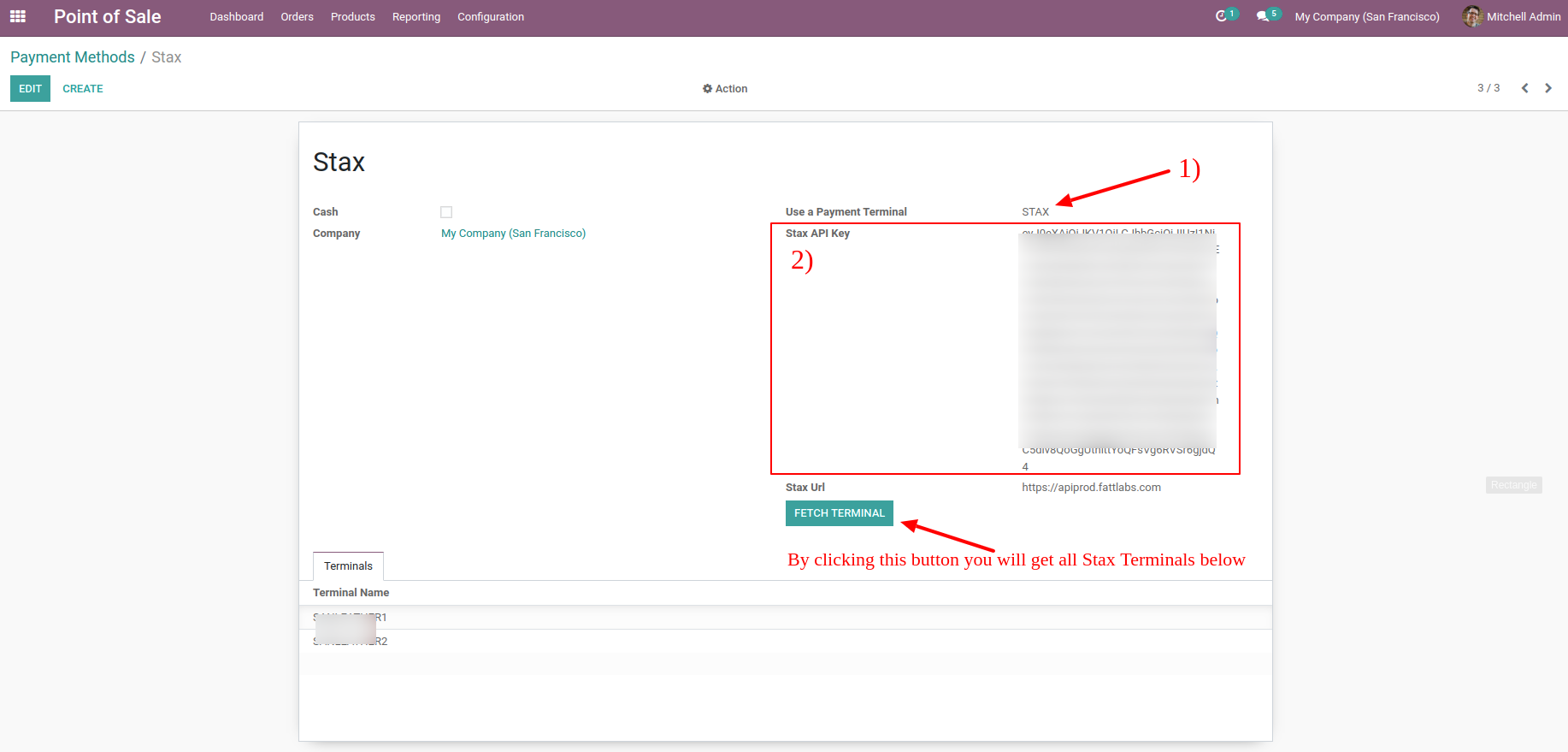Open the conversations chat bubble icon
This screenshot has height=752, width=1568.
[x=1262, y=16]
